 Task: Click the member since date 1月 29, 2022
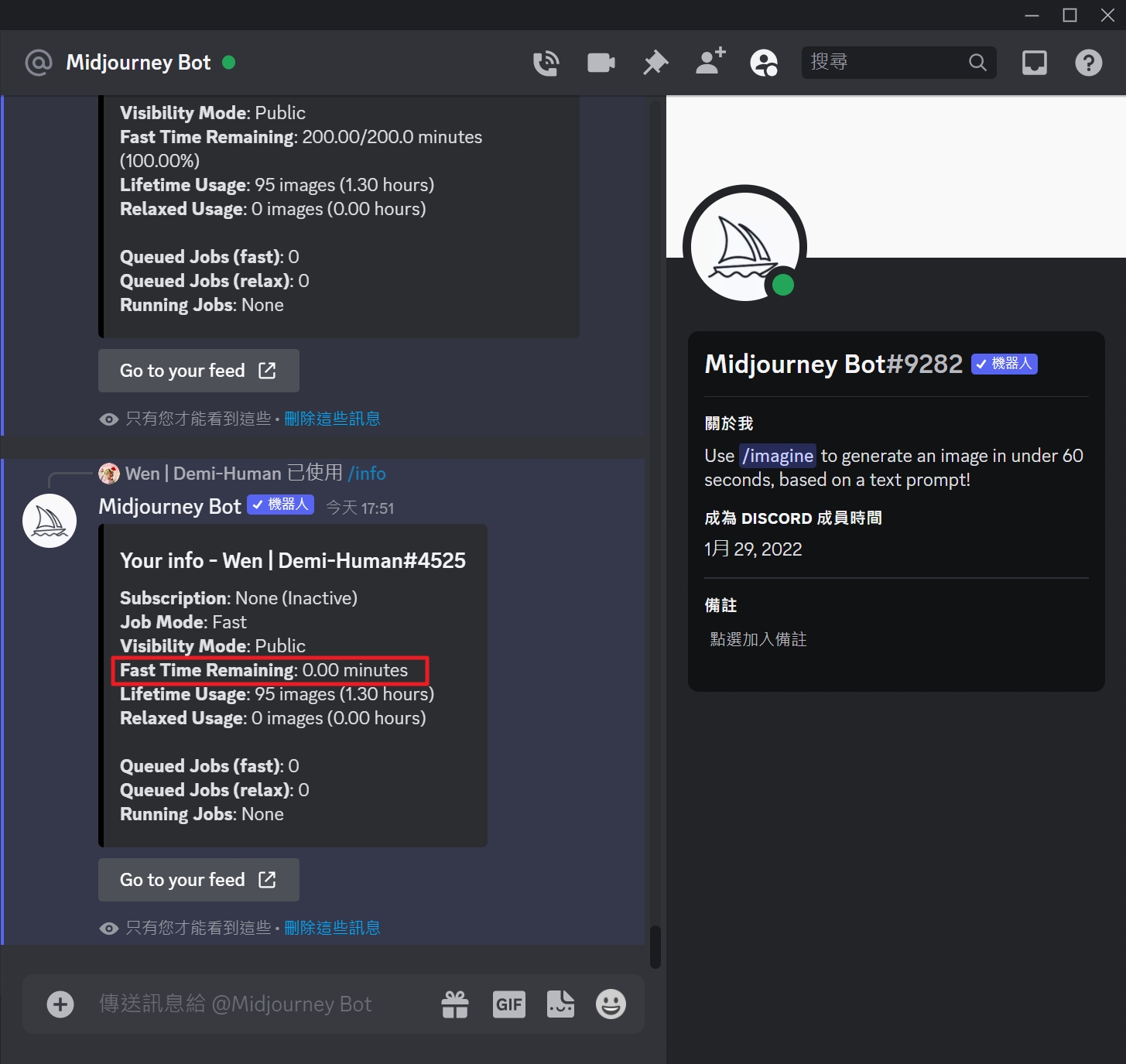[x=753, y=549]
